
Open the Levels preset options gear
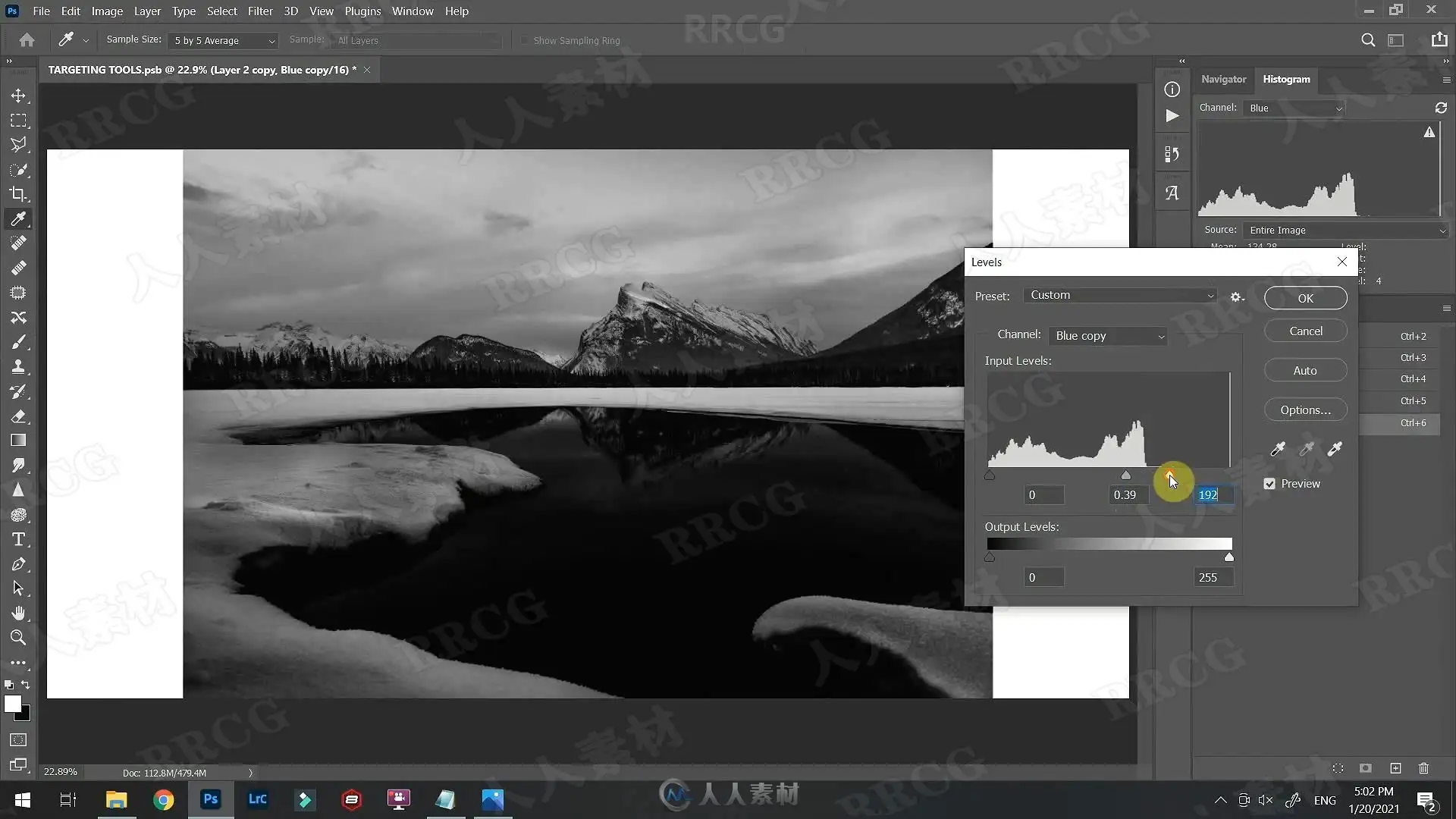coord(1237,297)
